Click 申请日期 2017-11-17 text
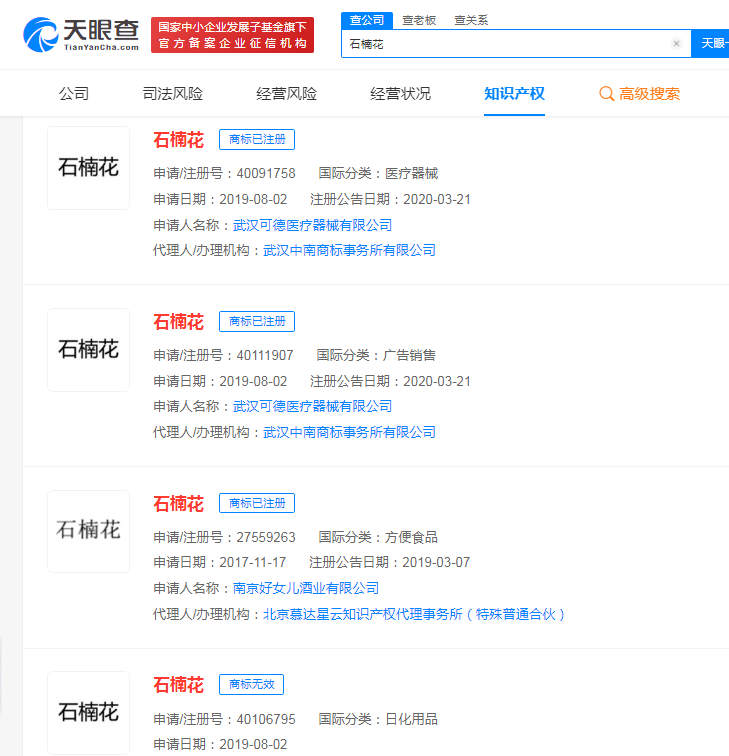The image size is (729, 756). 220,562
